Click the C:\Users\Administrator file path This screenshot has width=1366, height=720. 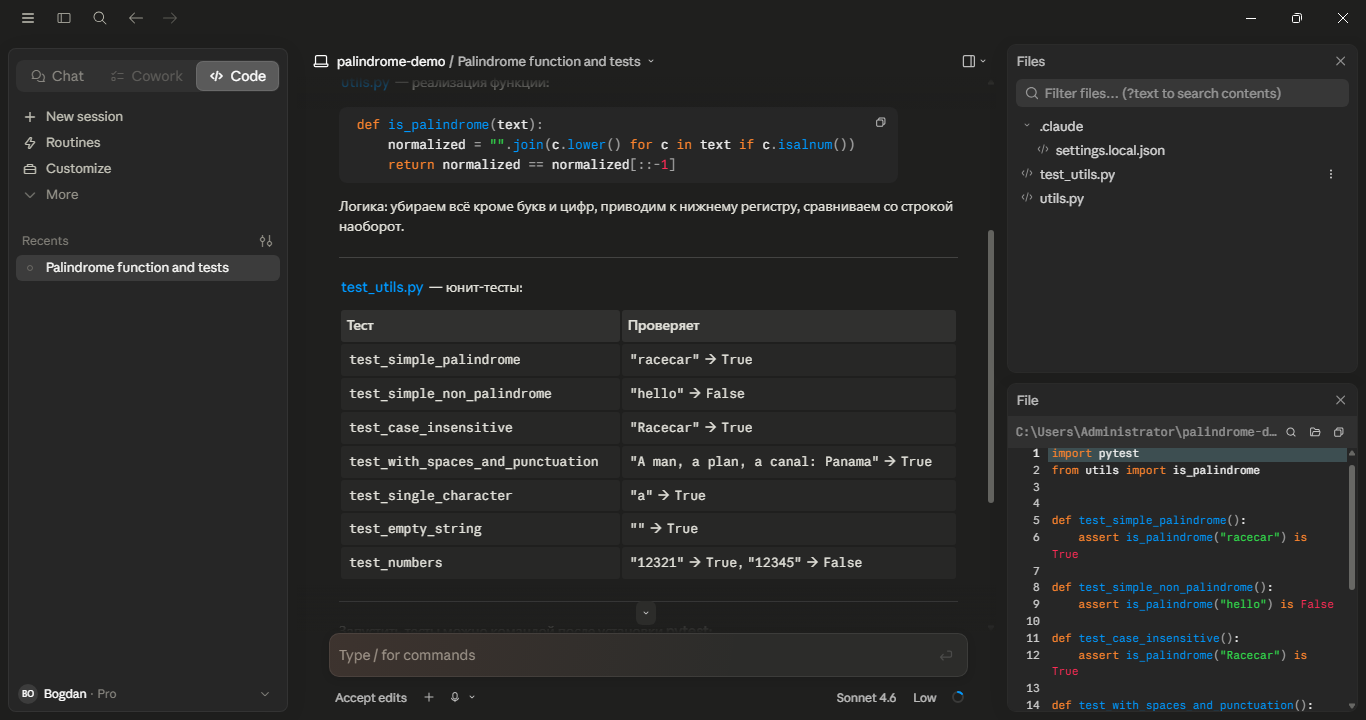coord(1146,432)
